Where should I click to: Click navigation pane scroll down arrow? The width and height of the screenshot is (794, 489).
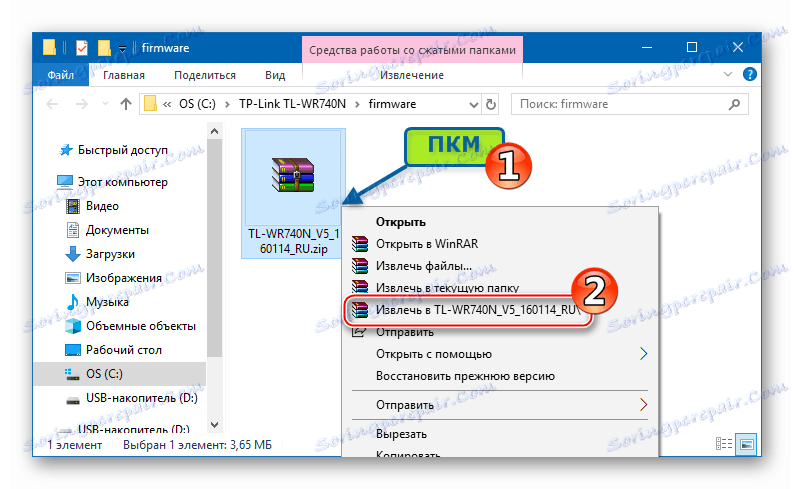click(x=214, y=424)
